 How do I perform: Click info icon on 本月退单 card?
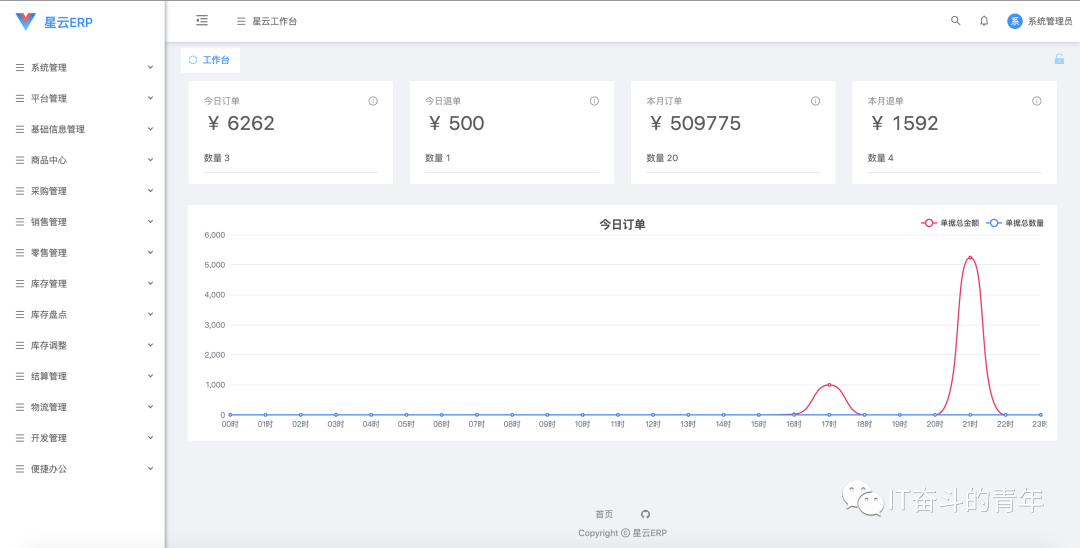(1037, 101)
